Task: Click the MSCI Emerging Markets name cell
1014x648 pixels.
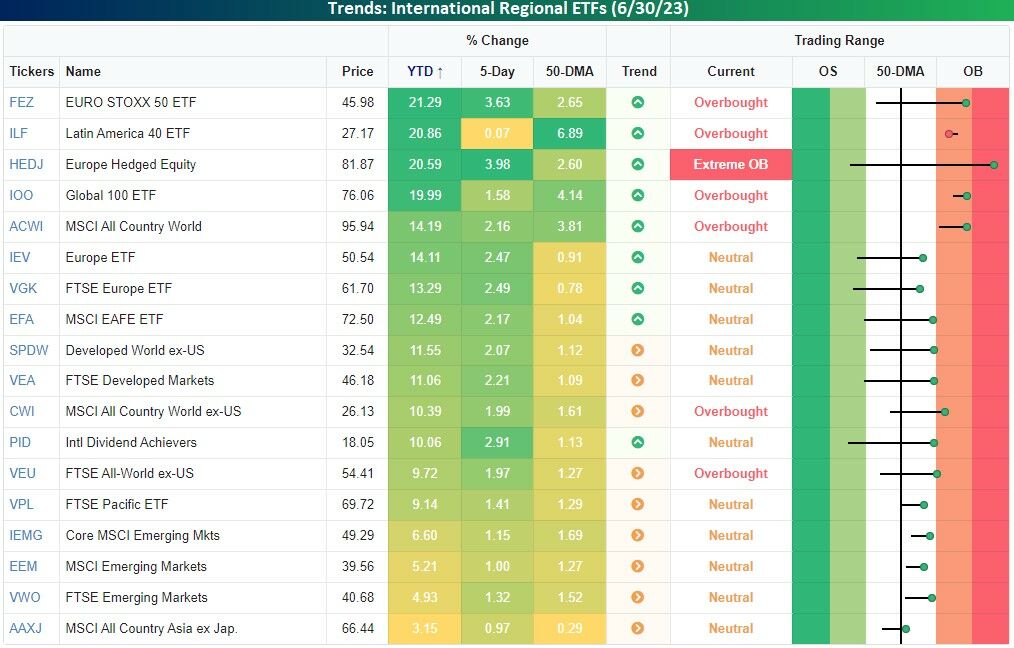Action: pos(136,566)
